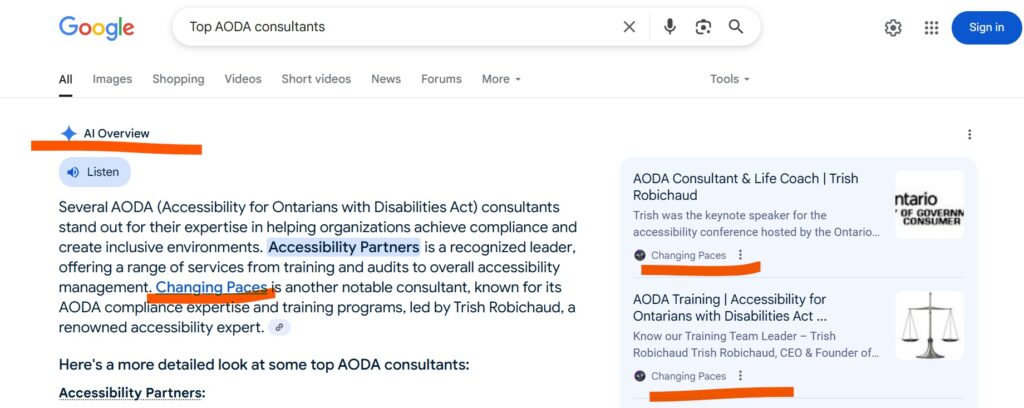Click into the search input field

click(x=398, y=27)
